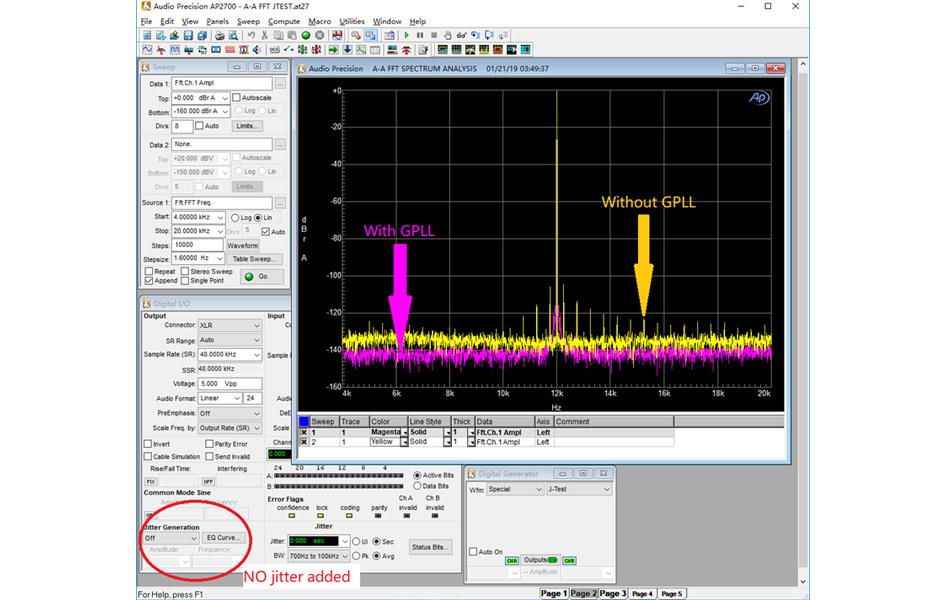947x600 pixels.
Task: Click the Table Sweep... button
Action: coord(255,259)
